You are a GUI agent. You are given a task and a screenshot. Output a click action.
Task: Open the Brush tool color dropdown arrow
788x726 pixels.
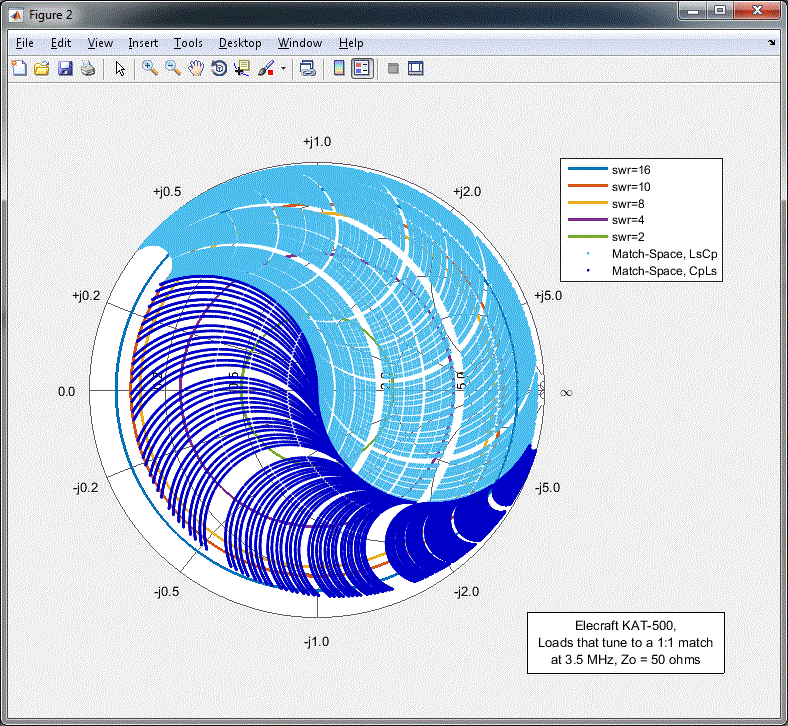283,69
